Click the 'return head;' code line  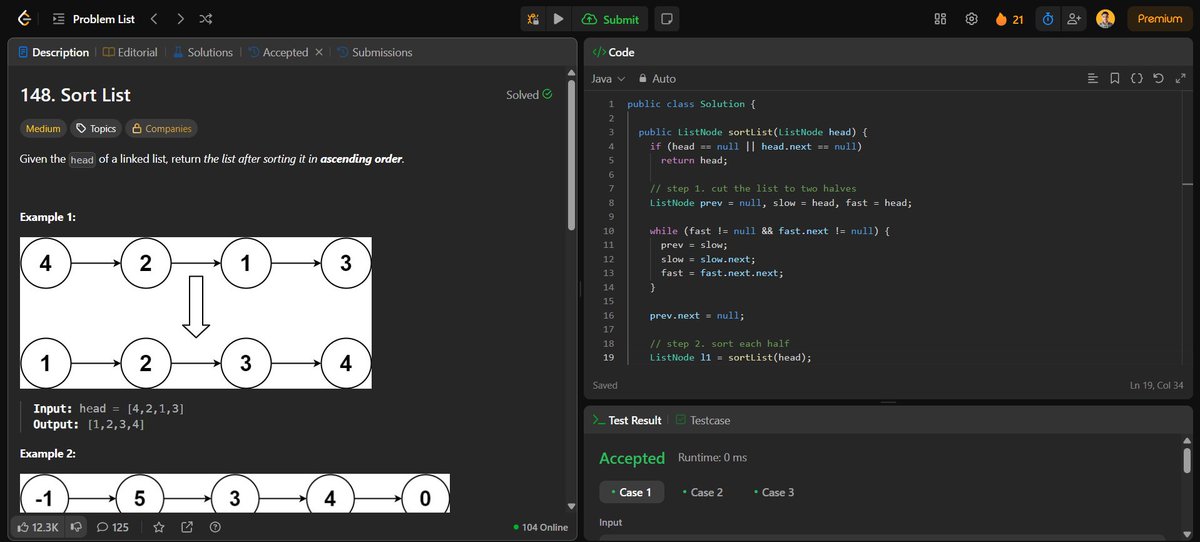694,160
